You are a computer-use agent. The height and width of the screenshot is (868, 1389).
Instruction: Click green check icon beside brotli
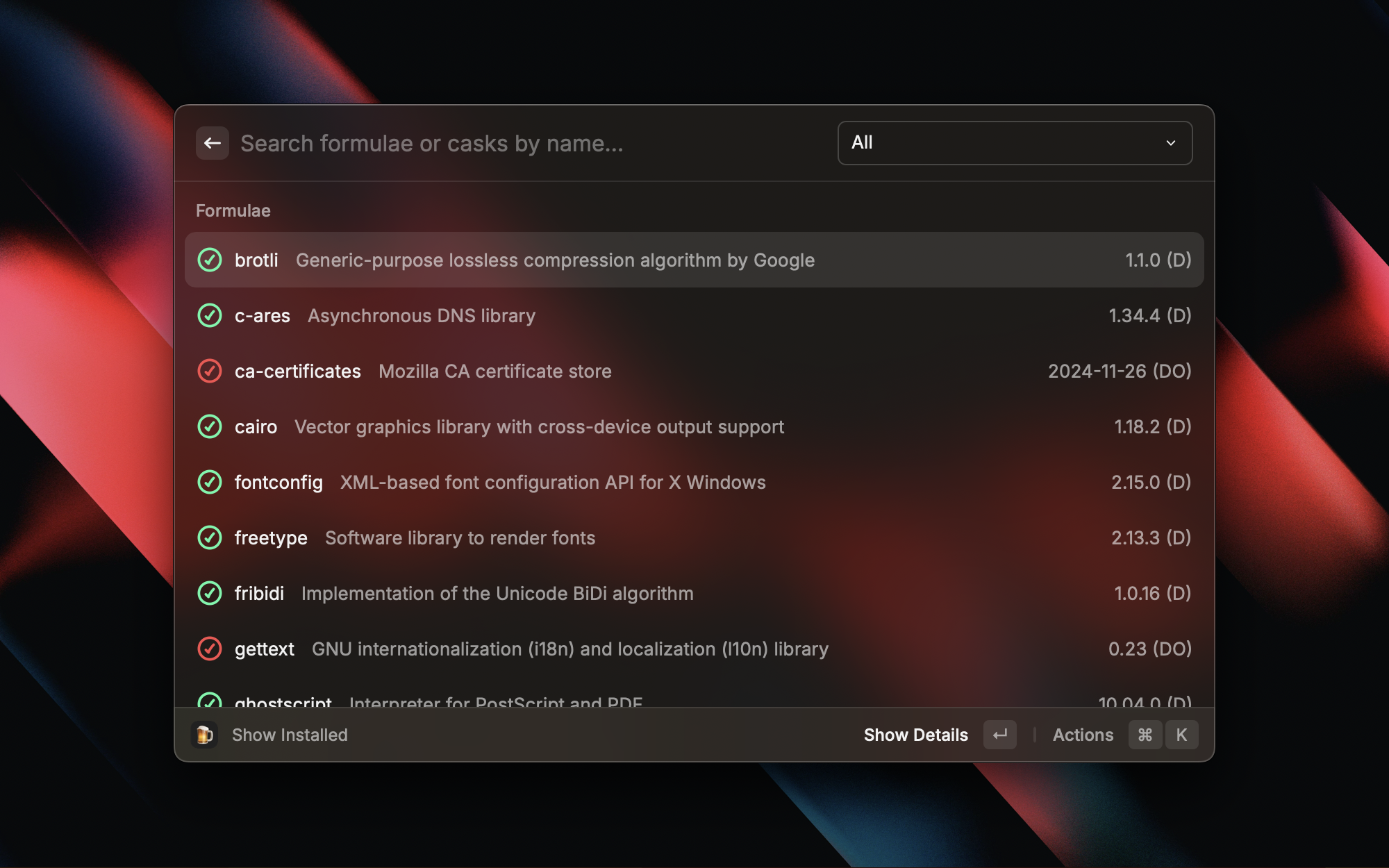210,260
